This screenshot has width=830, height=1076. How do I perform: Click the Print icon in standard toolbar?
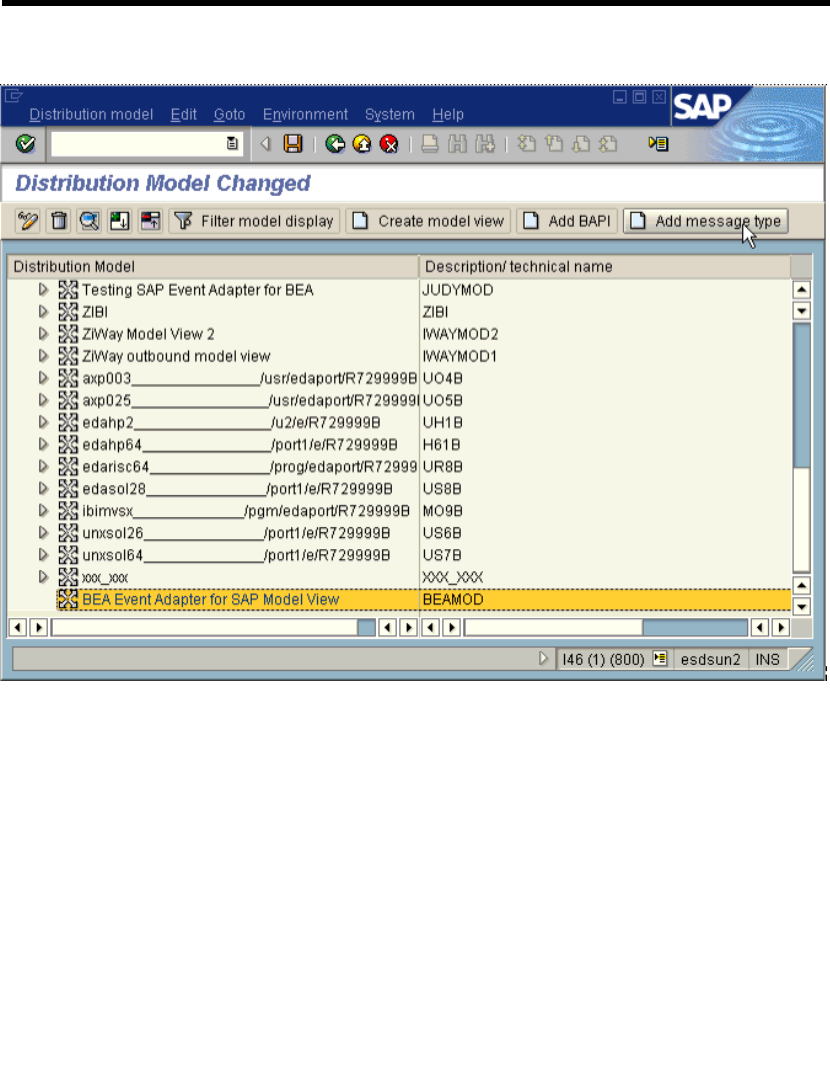(430, 143)
